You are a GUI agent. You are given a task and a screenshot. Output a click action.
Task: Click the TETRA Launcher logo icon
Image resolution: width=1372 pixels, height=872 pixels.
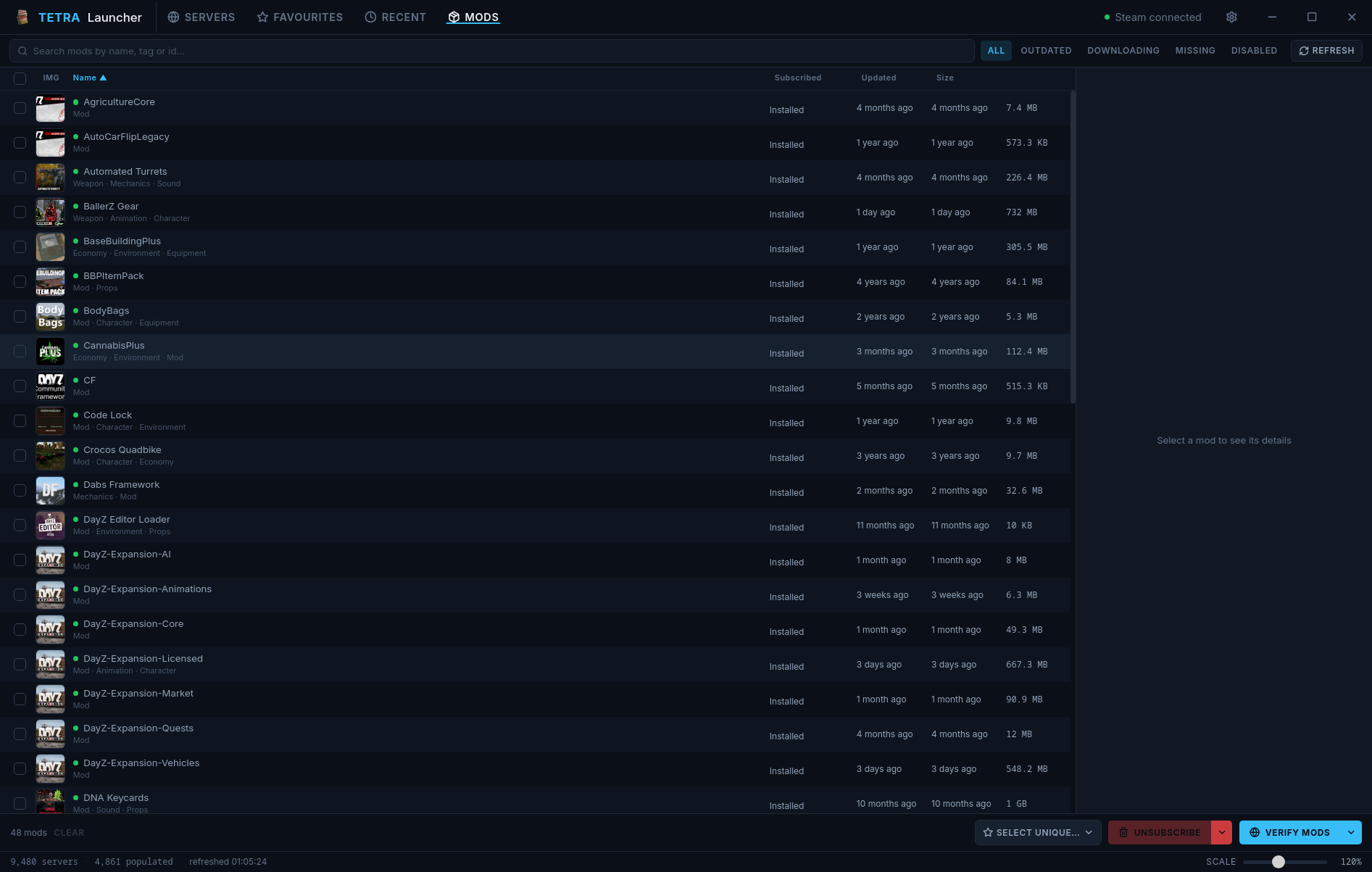click(x=22, y=17)
